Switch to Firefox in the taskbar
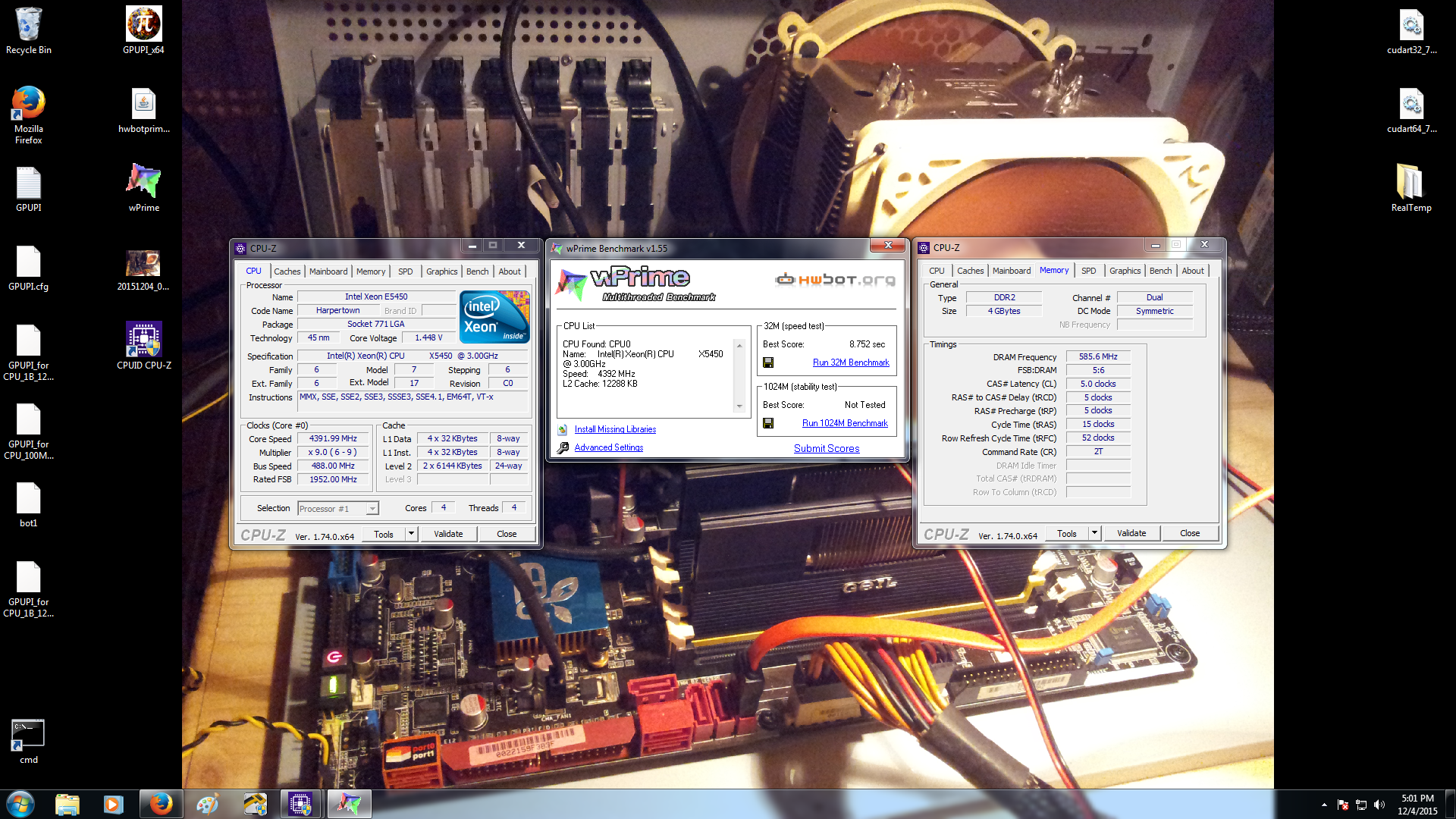Viewport: 1456px width, 819px height. pos(161,804)
